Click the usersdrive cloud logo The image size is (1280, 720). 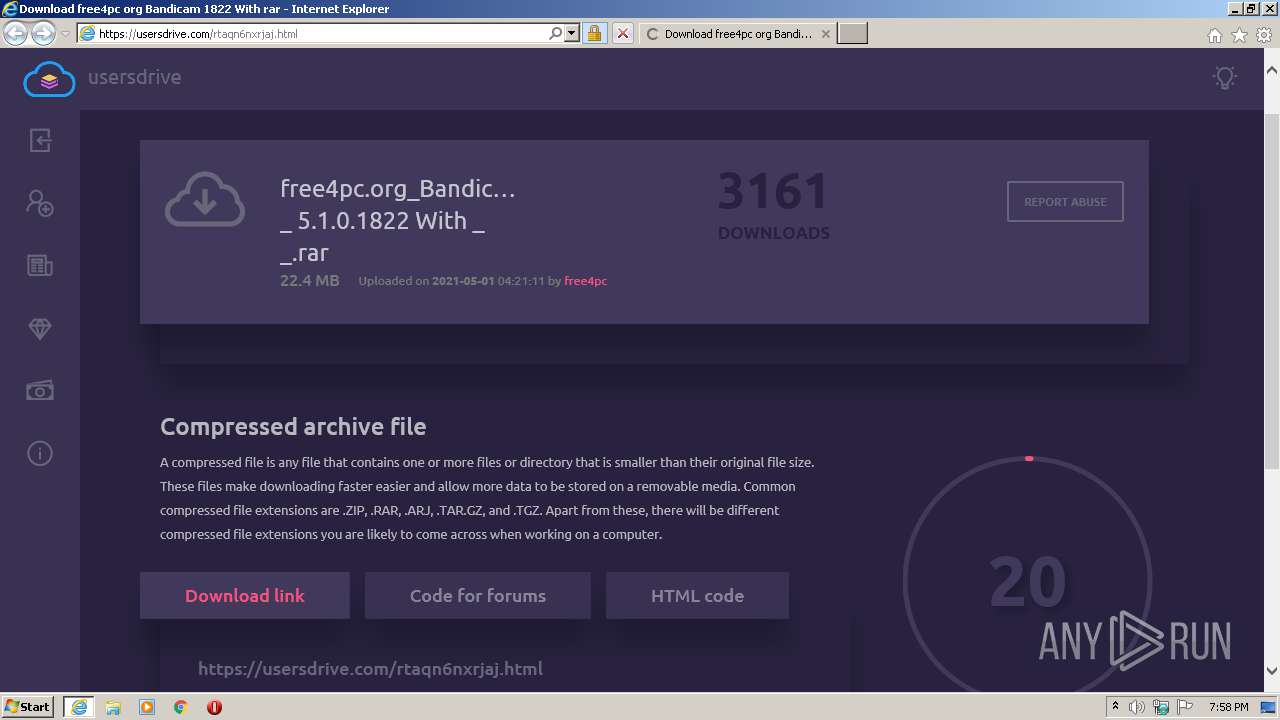[x=49, y=78]
